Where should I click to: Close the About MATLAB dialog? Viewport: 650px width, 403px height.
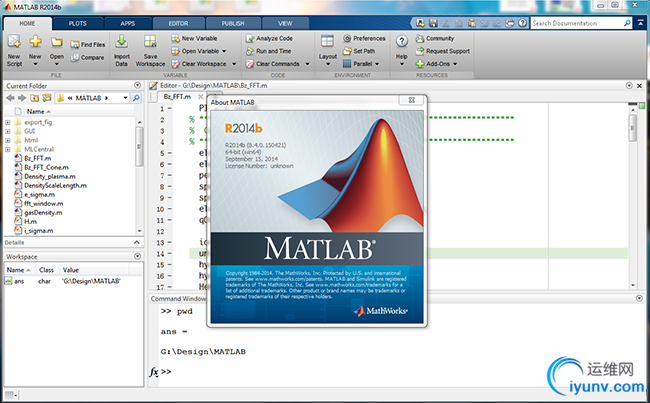[x=412, y=100]
